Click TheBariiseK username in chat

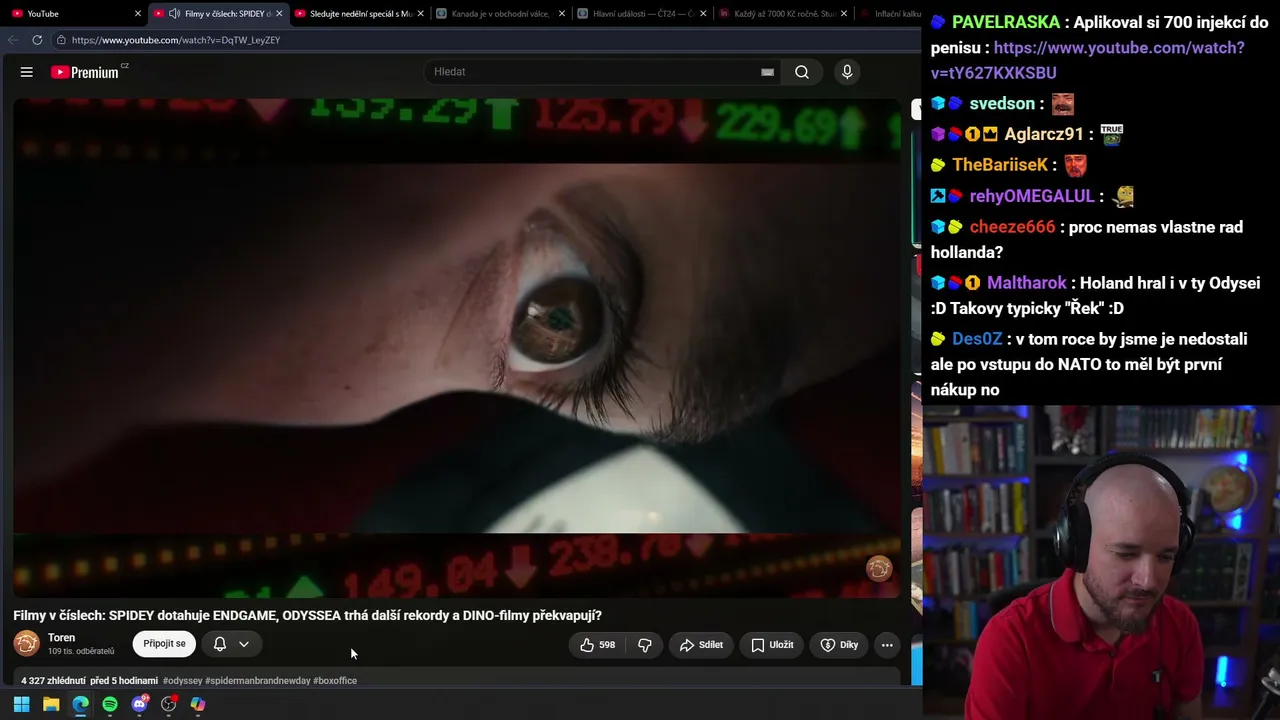[1000, 165]
